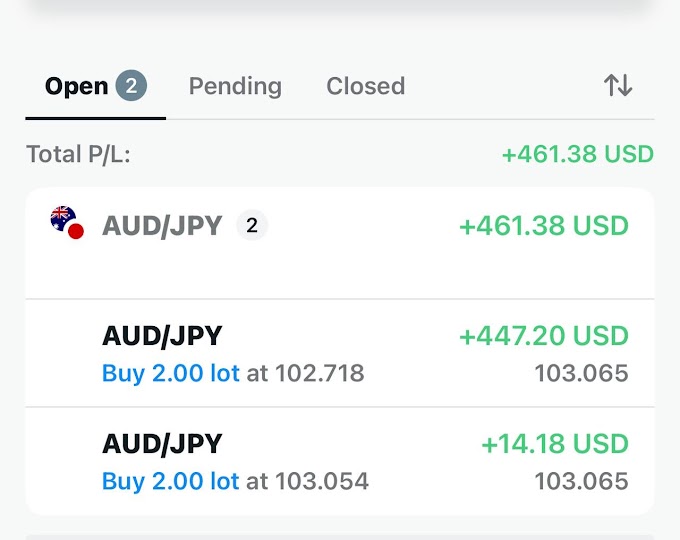Tap Buy 2.00 lot link at 102.718
The width and height of the screenshot is (680, 540).
(170, 374)
